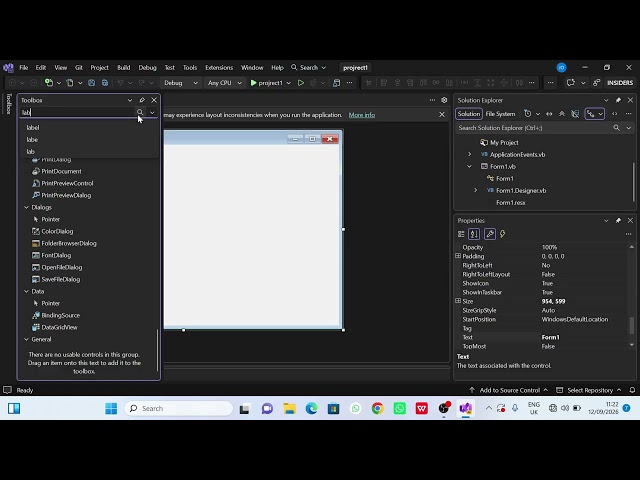Click Pending Changes Filter icon in Solution Explorer
Viewport: 640px width, 480px height.
pyautogui.click(x=527, y=114)
